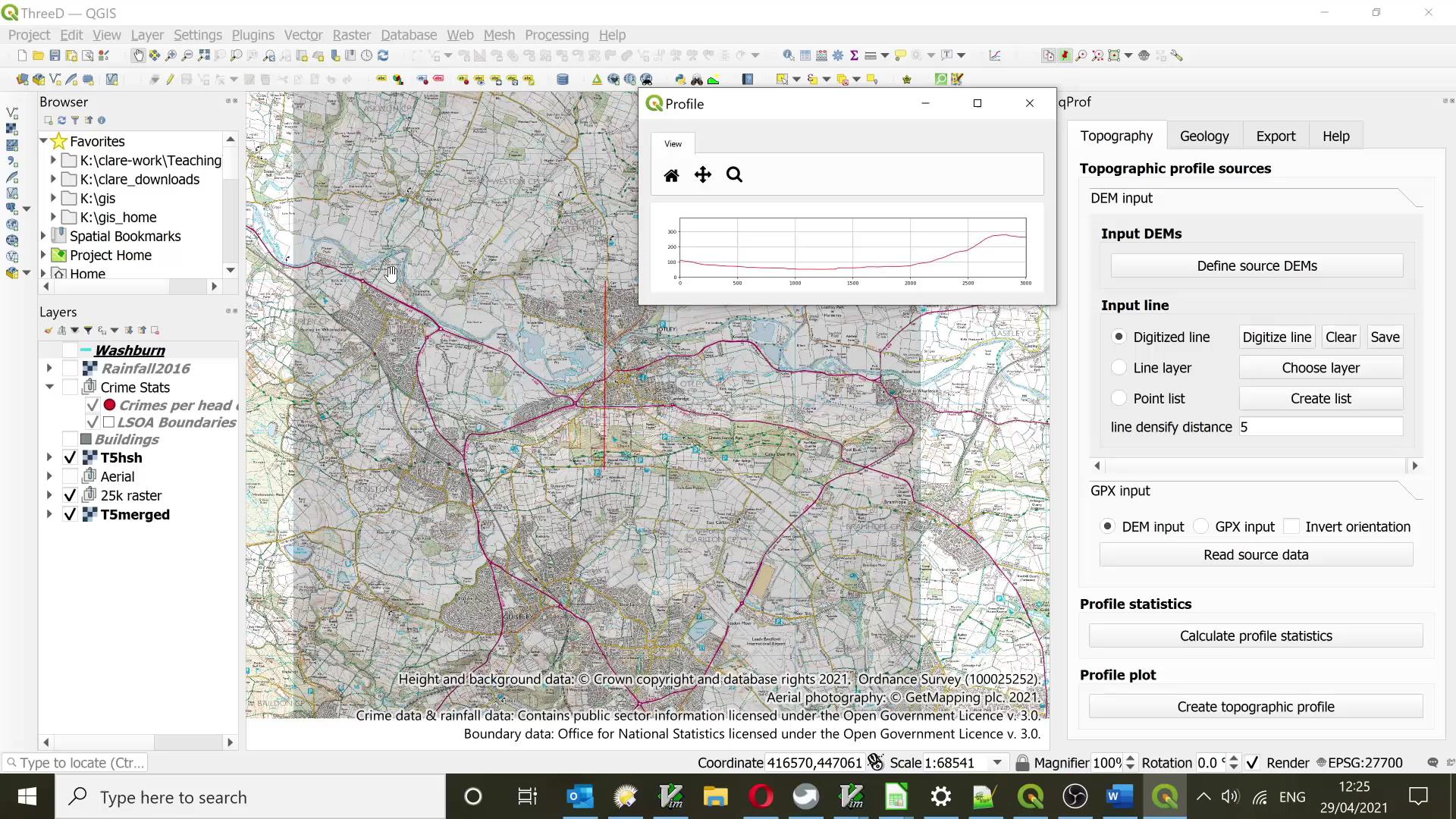Collapse the Crime Stats layer group
The image size is (1456, 819).
pos(49,387)
